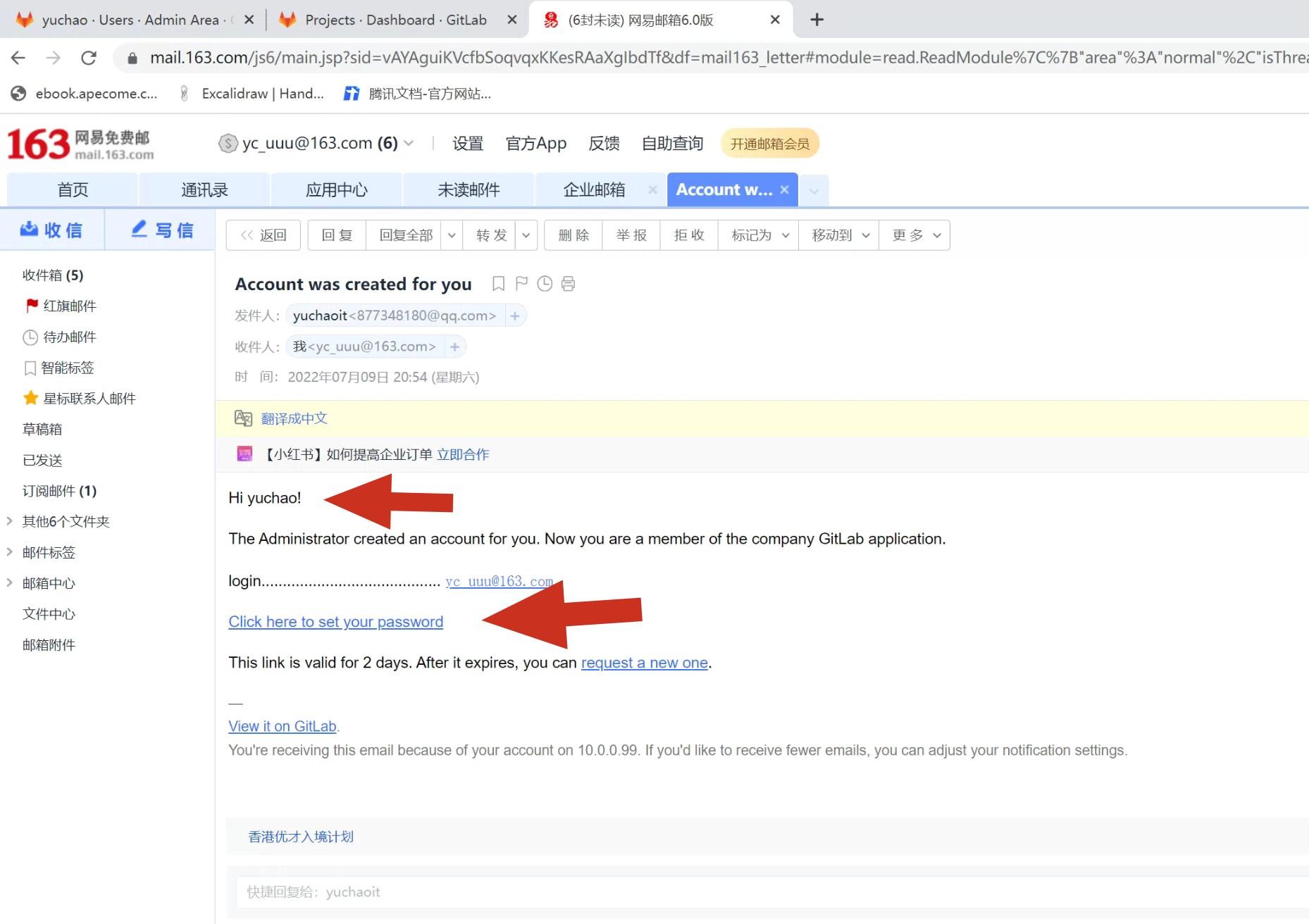The image size is (1309, 924).
Task: Flag this email with the flag icon
Action: pos(521,284)
